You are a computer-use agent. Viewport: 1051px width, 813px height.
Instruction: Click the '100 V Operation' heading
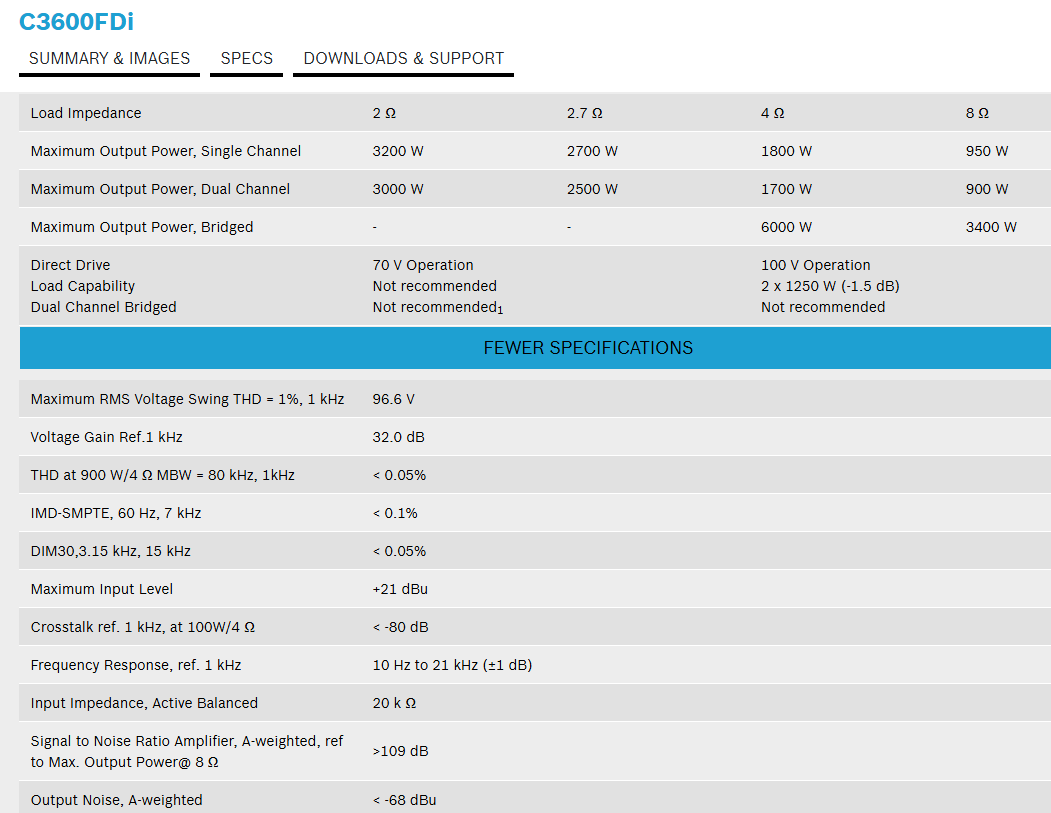click(x=816, y=265)
